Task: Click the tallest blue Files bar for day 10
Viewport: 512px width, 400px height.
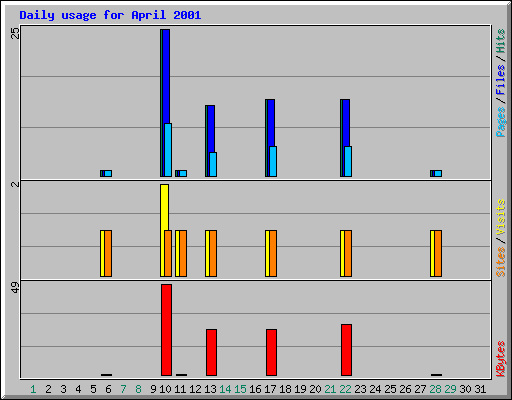Action: (x=166, y=76)
